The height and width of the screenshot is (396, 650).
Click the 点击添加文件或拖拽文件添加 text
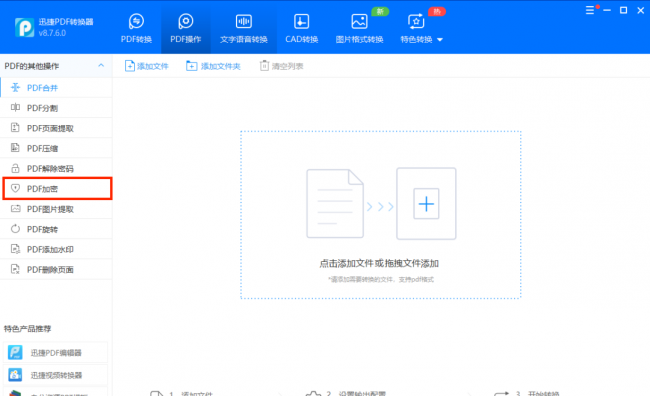[379, 263]
